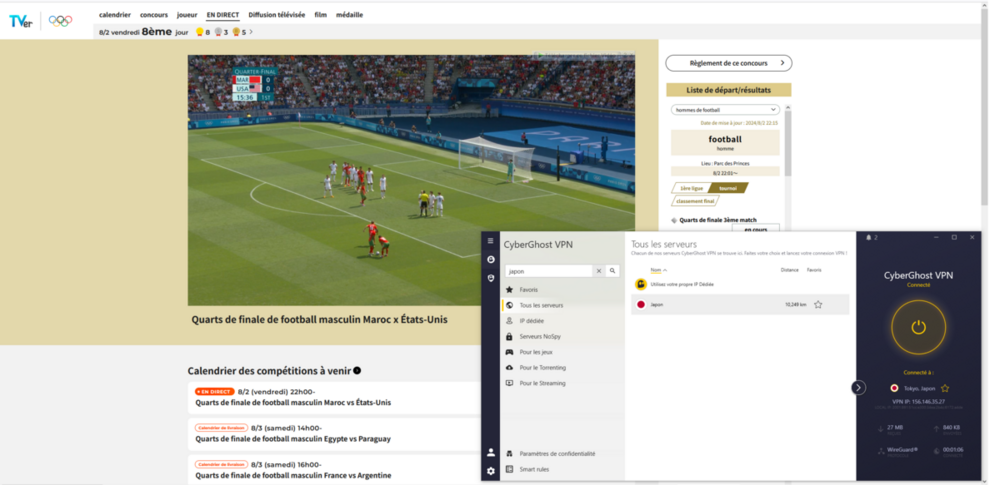Click the Olympic rings logo
This screenshot has height=485, width=1000.
click(x=61, y=21)
